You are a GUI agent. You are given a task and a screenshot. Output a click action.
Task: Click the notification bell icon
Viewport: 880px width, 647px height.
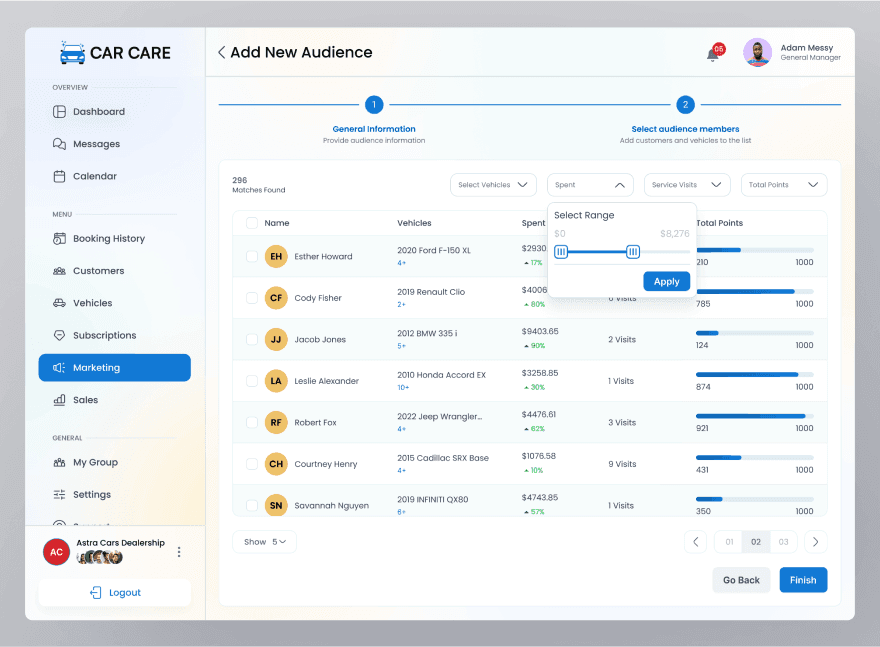713,54
